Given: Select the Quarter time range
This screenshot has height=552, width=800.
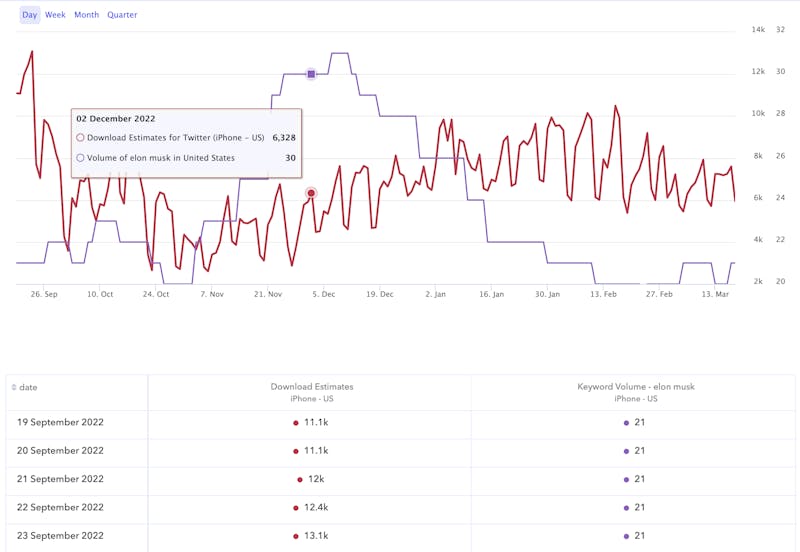Looking at the screenshot, I should click(122, 15).
